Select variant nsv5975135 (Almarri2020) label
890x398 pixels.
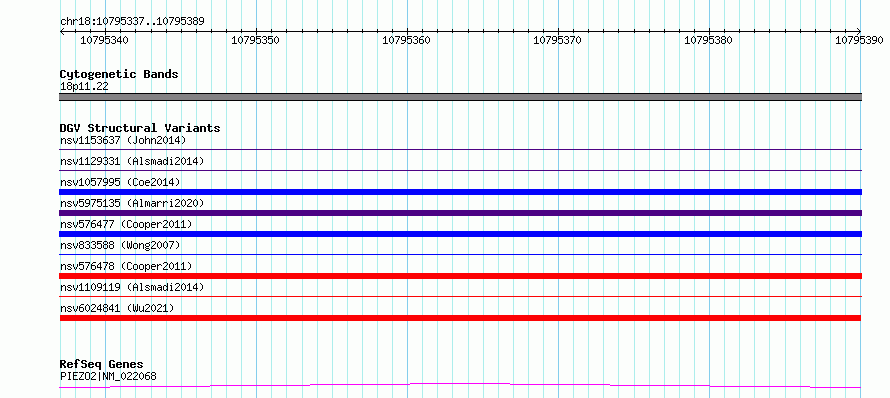tap(132, 203)
